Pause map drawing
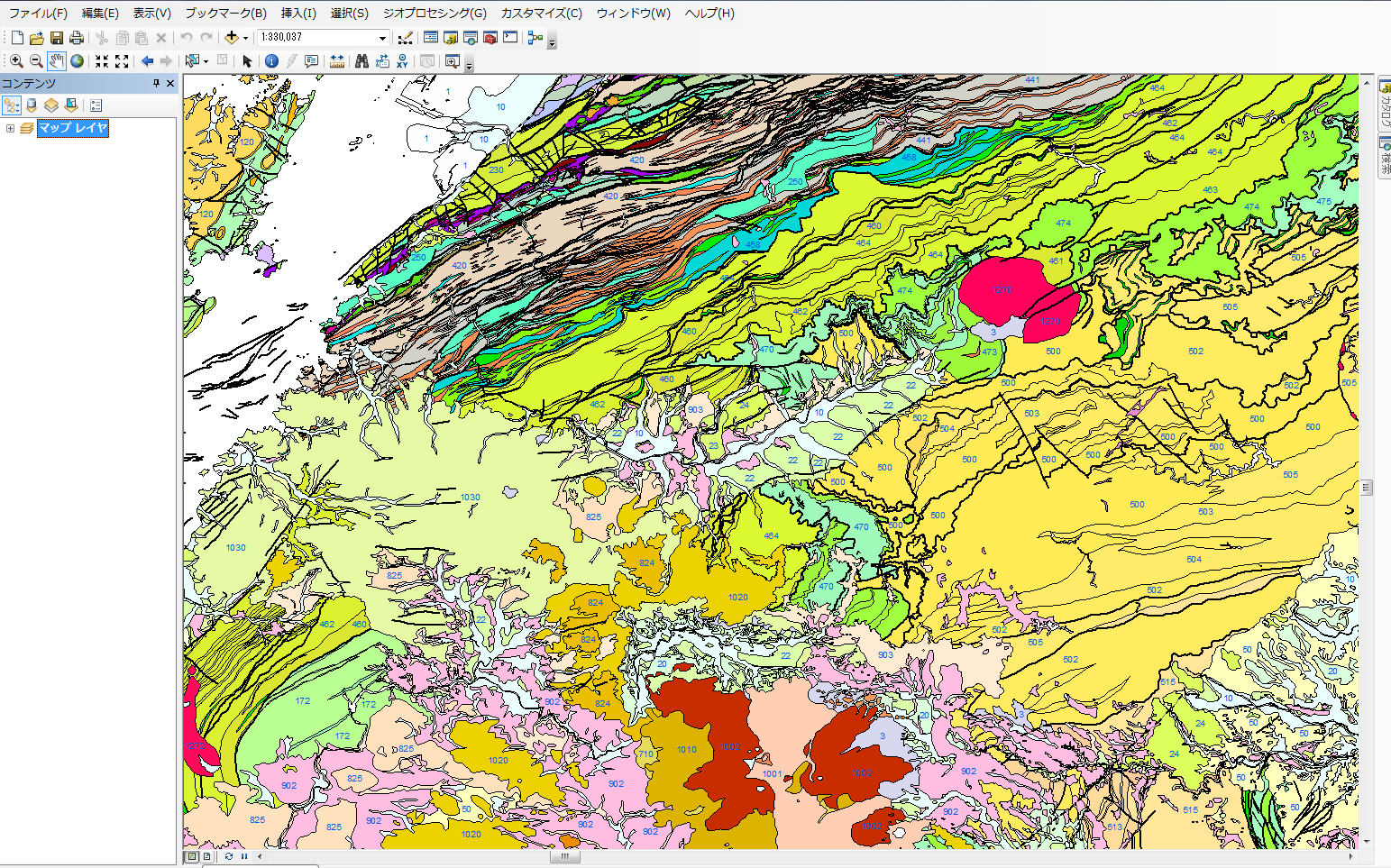1391x868 pixels. tap(243, 856)
